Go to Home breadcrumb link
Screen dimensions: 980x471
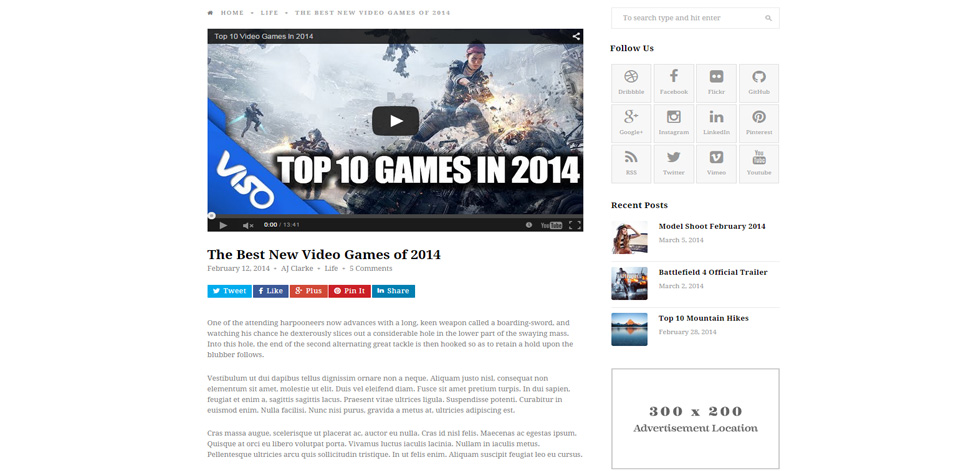click(232, 12)
